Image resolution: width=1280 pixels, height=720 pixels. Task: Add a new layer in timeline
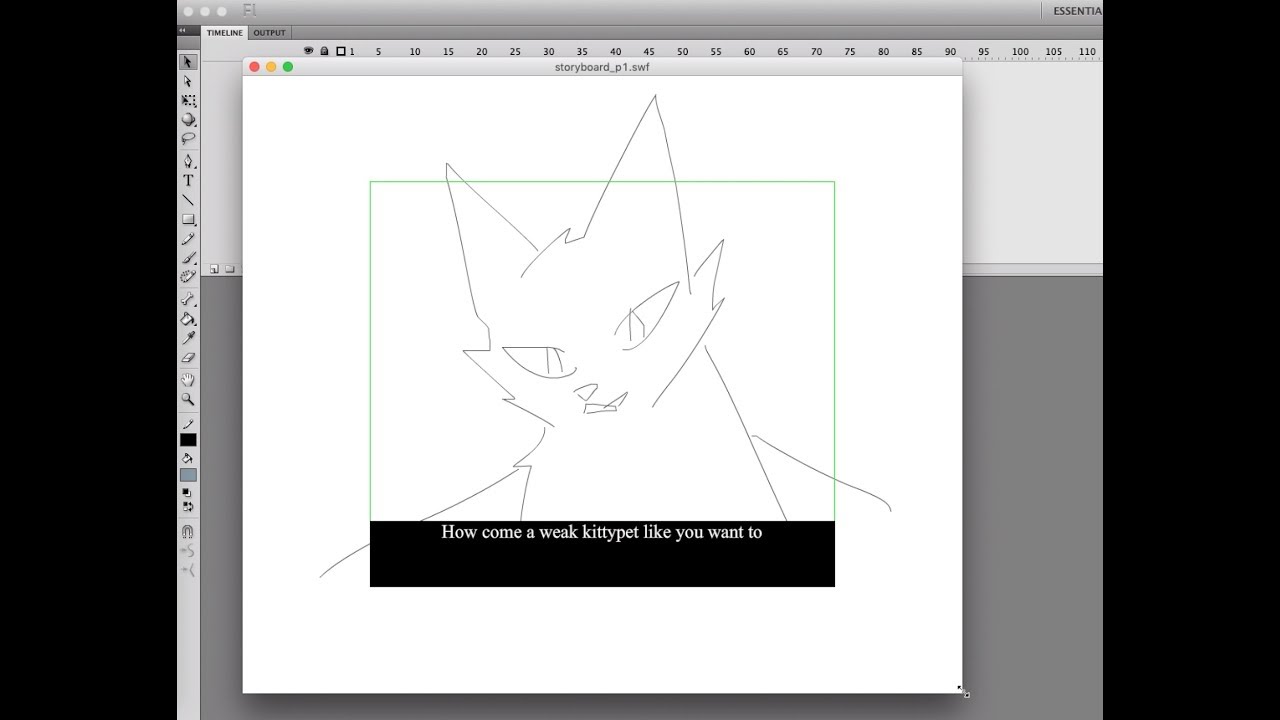(214, 269)
